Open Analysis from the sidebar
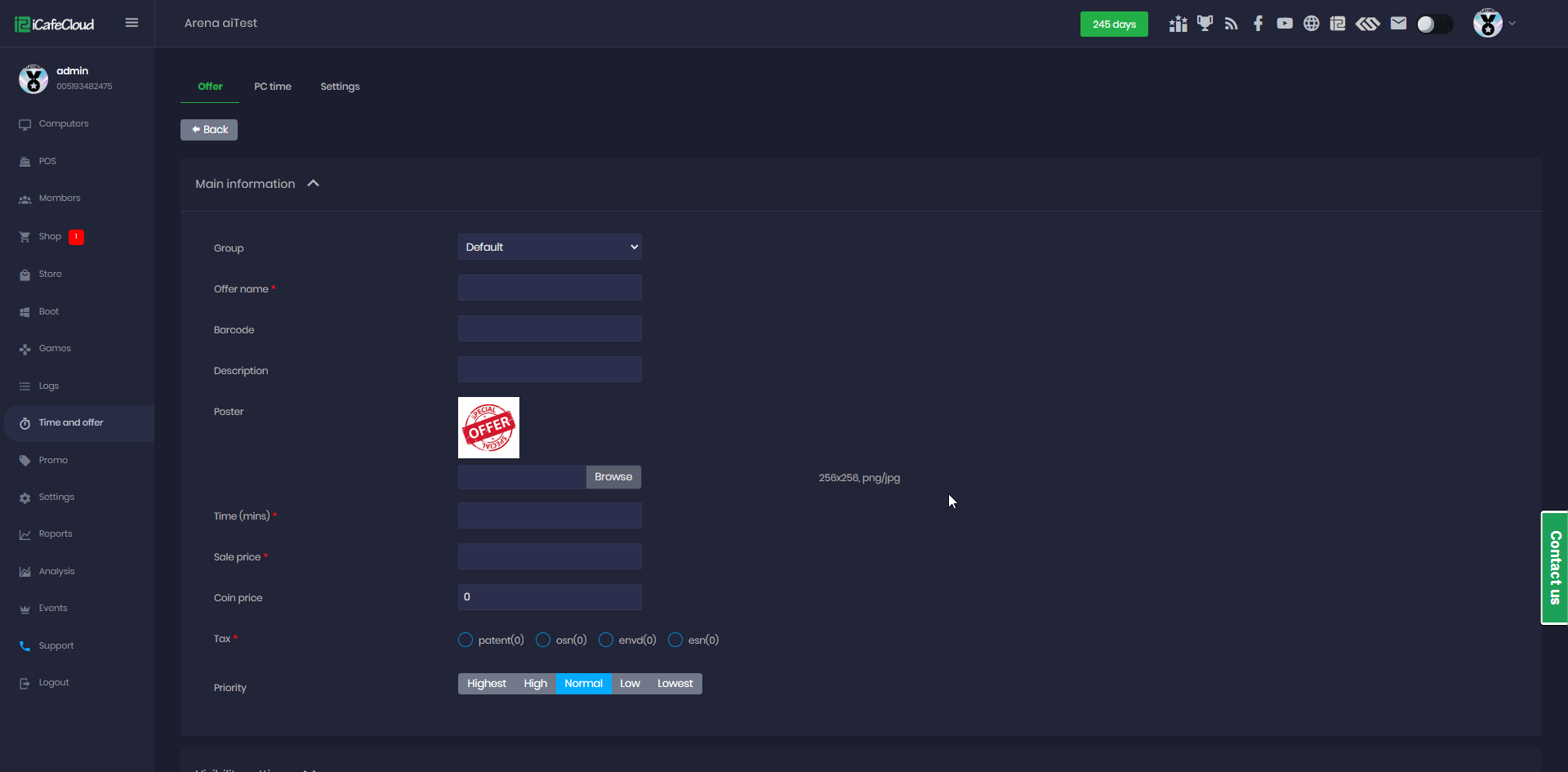This screenshot has width=1568, height=772. (x=77, y=572)
